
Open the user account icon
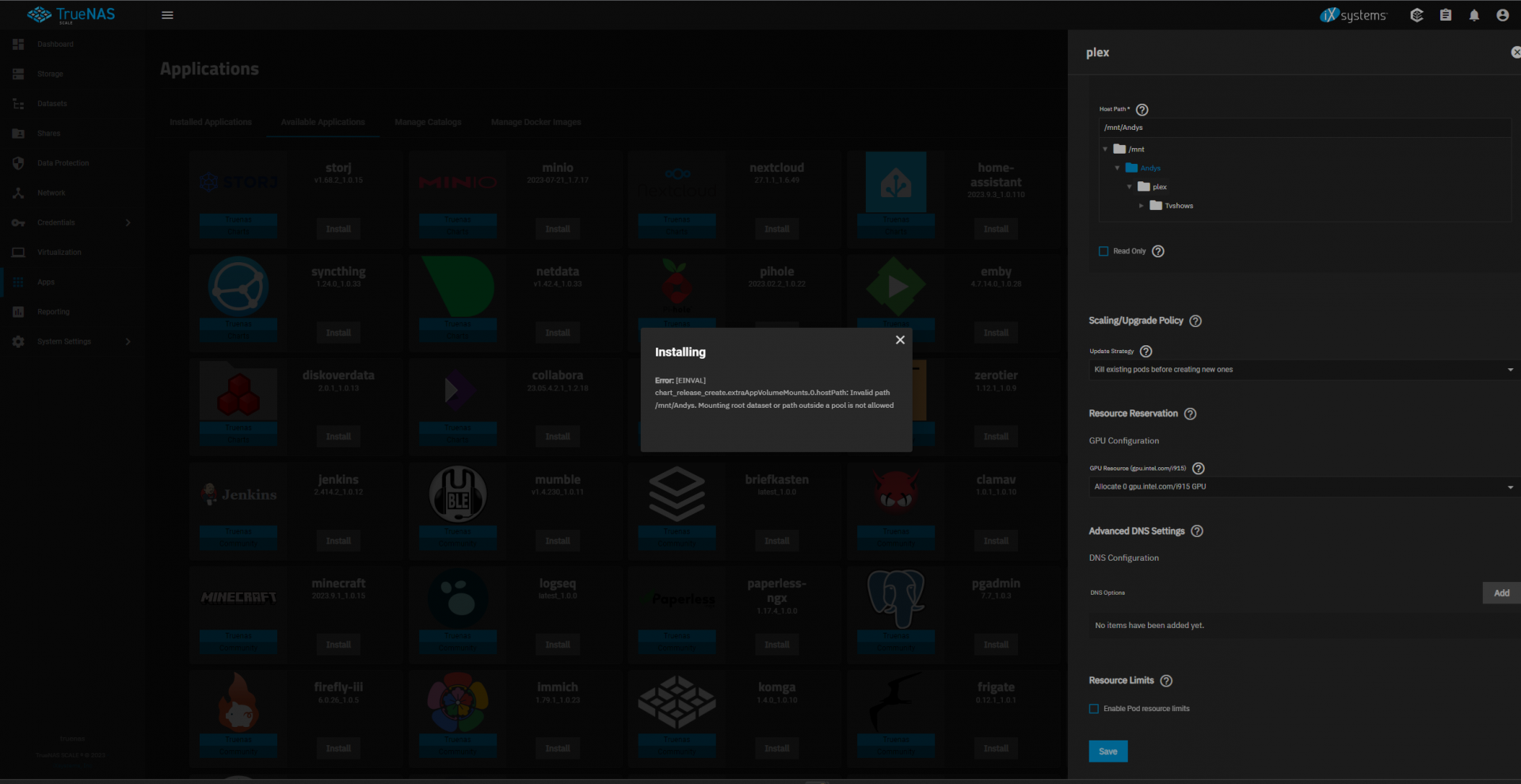(1502, 15)
